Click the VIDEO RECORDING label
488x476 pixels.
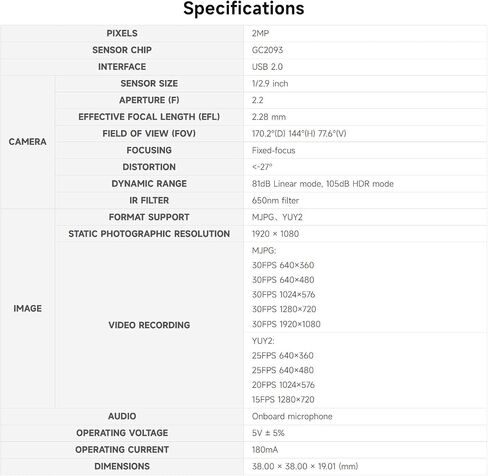click(x=149, y=325)
